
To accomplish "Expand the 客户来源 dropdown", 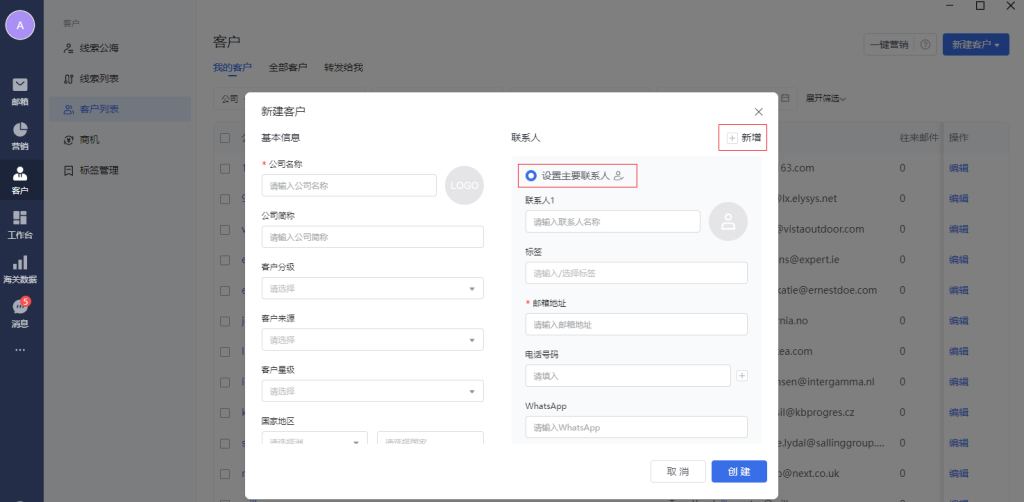I will click(372, 340).
